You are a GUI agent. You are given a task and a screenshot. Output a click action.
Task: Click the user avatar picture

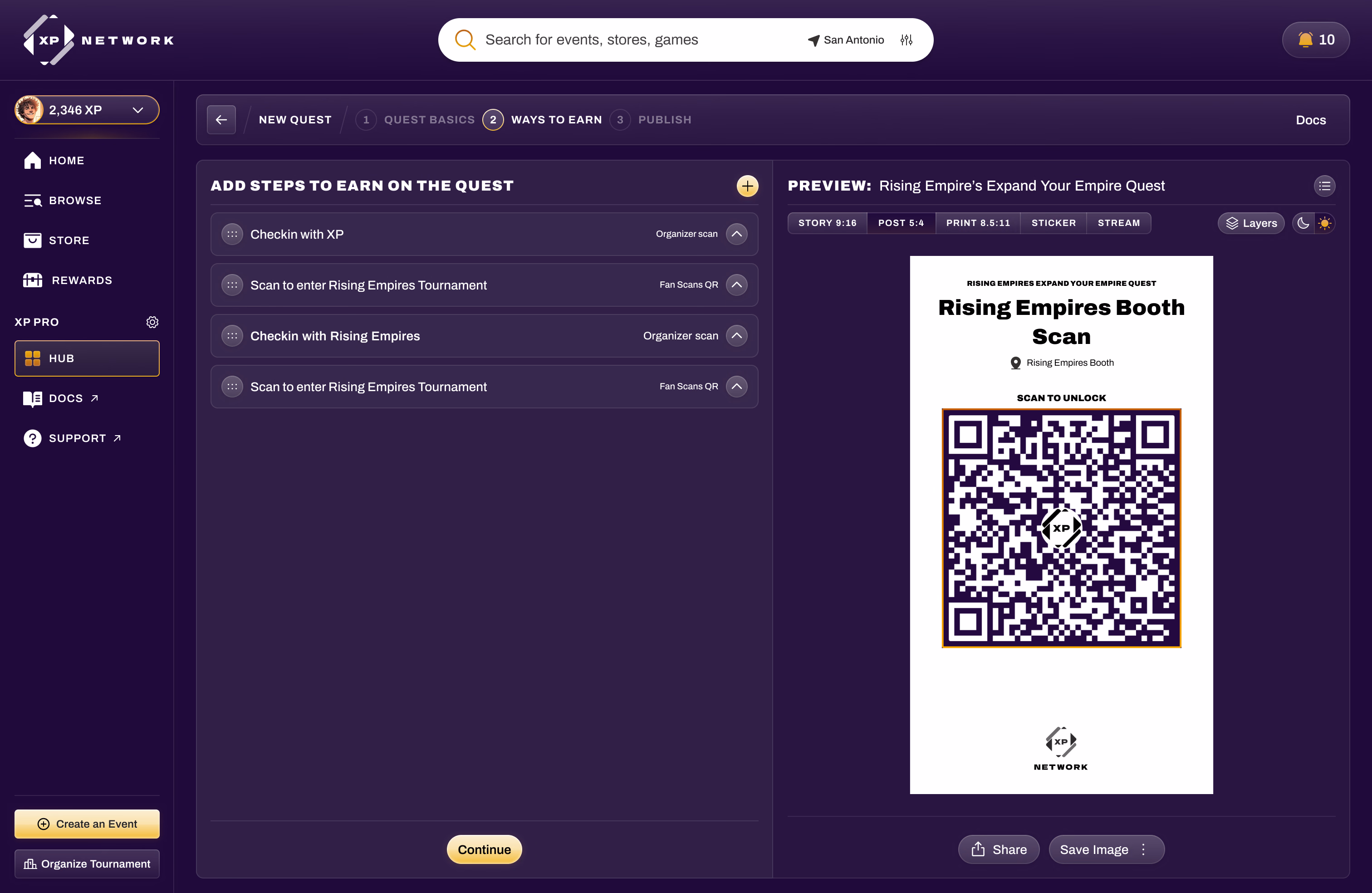click(x=29, y=109)
